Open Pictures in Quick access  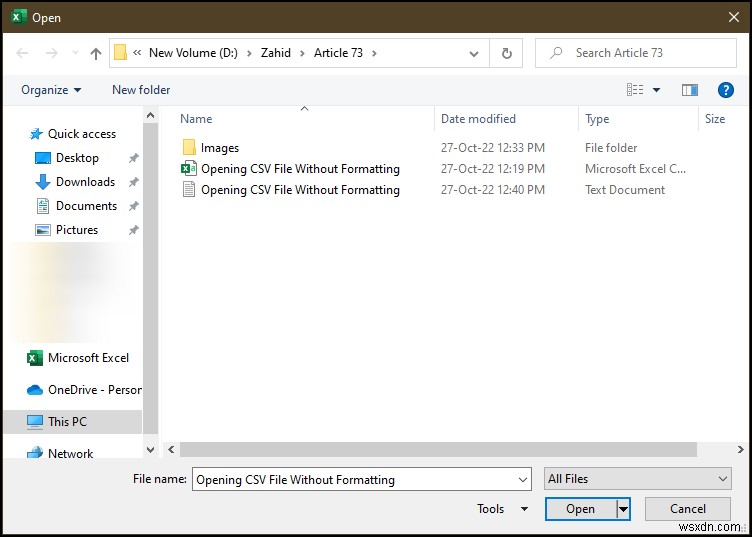coord(77,230)
